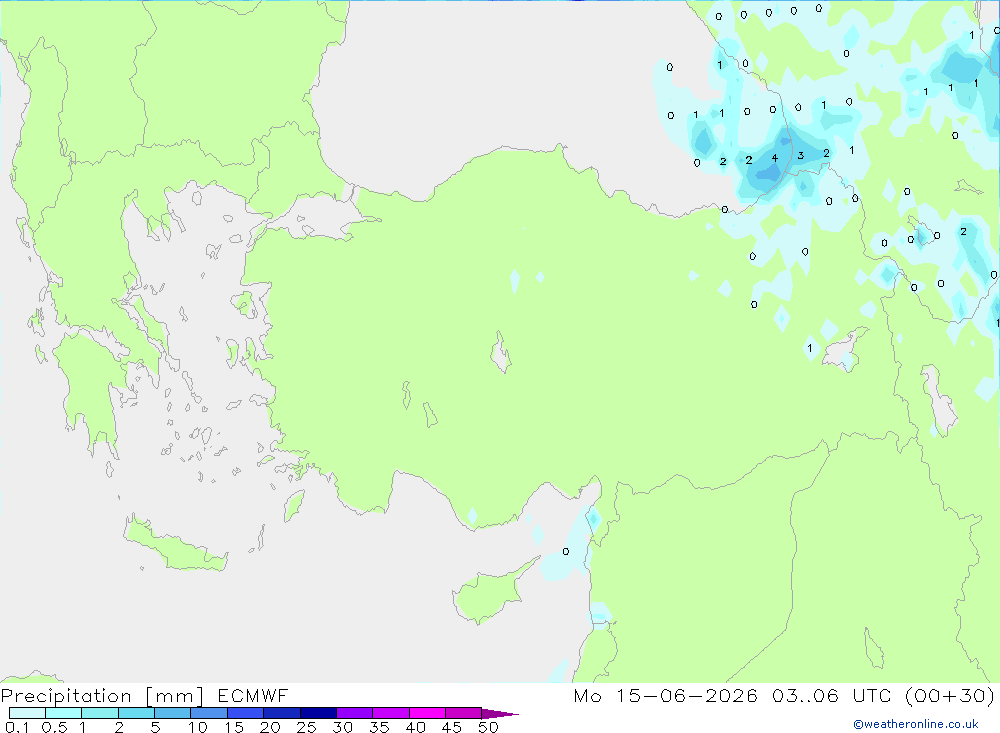The image size is (1000, 733).
Task: Pick the 30–35 mm purple legend swatch
Action: (x=354, y=713)
